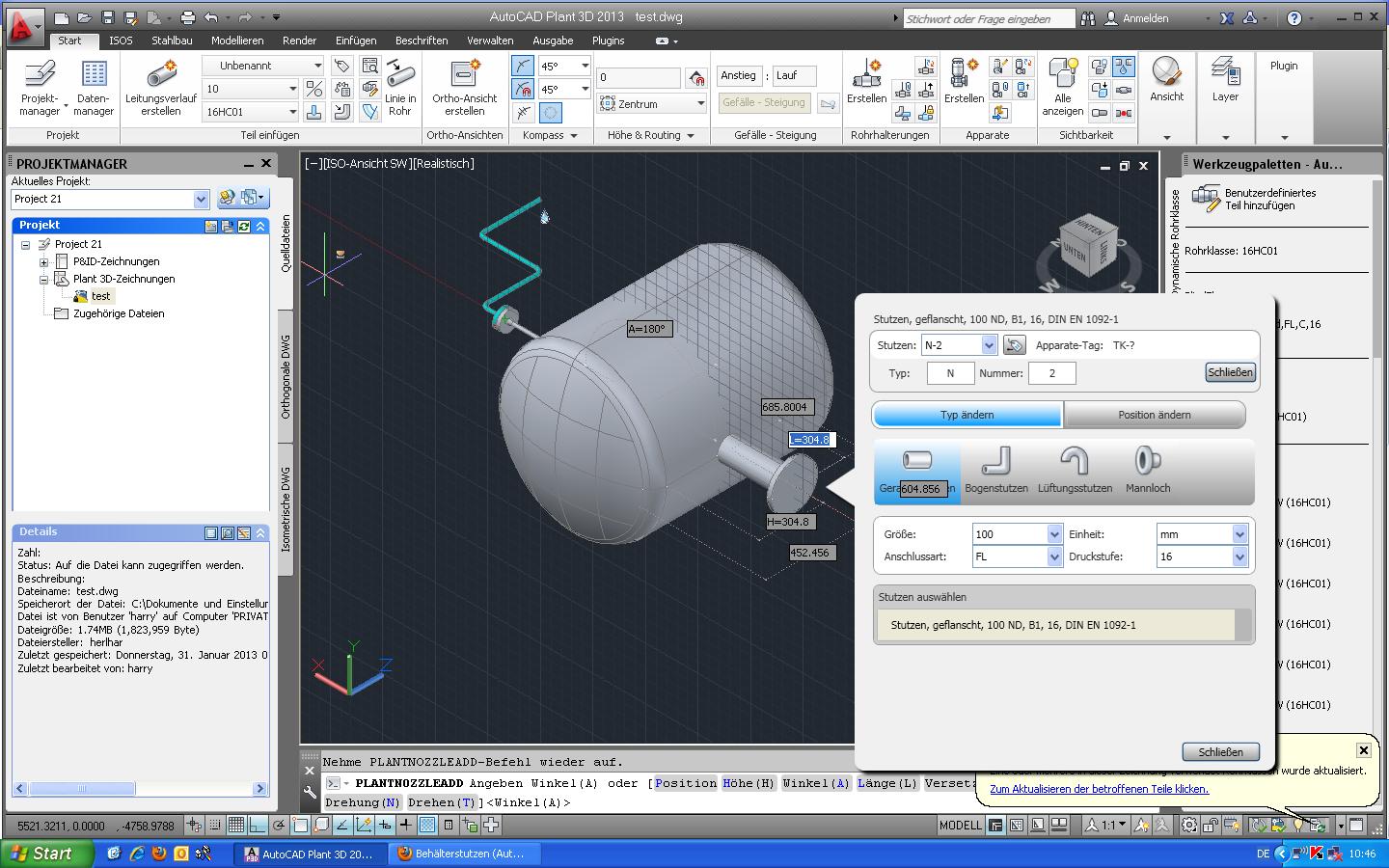Click the elbow pipe icon in Teil einfügen
Viewport: 1389px width, 868px height.
pyautogui.click(x=341, y=112)
